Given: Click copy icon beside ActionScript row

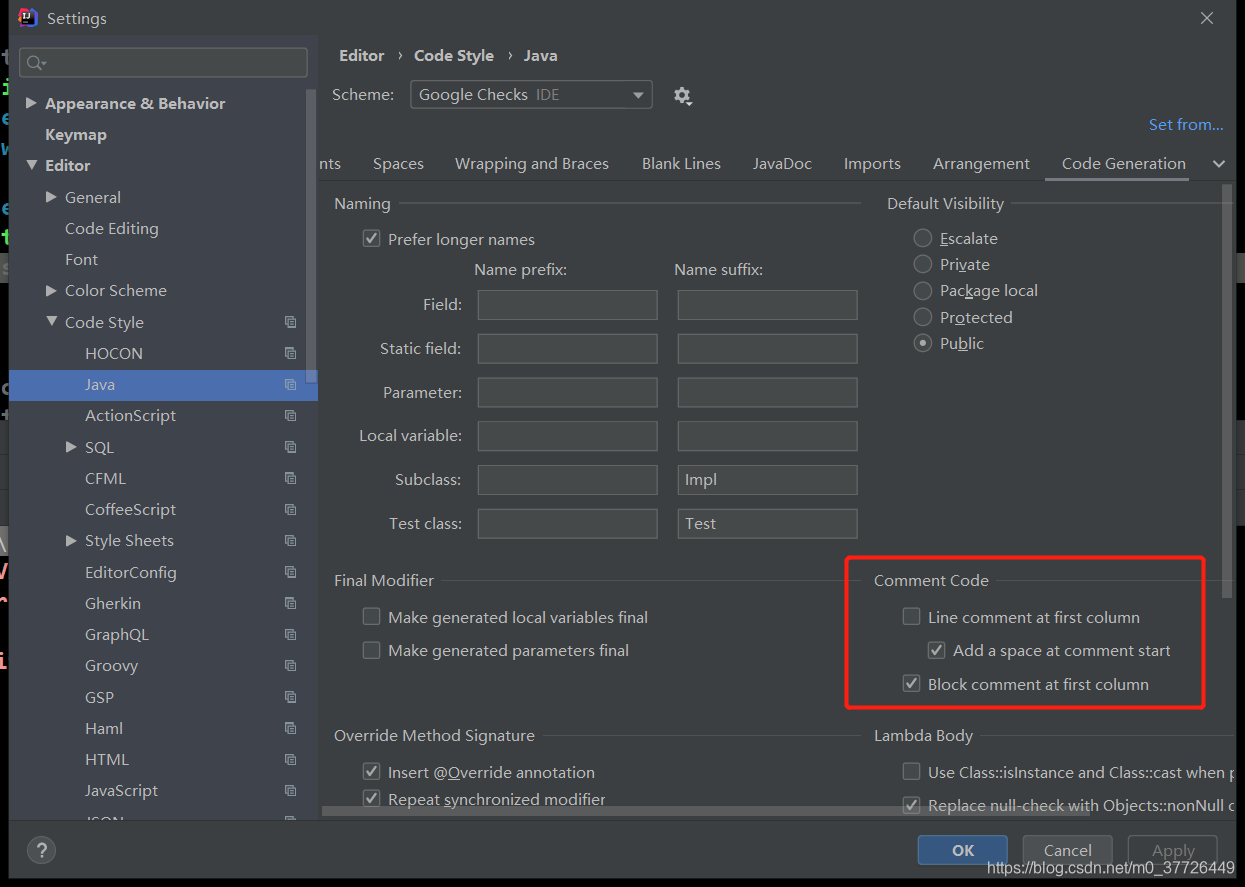Looking at the screenshot, I should pyautogui.click(x=290, y=416).
